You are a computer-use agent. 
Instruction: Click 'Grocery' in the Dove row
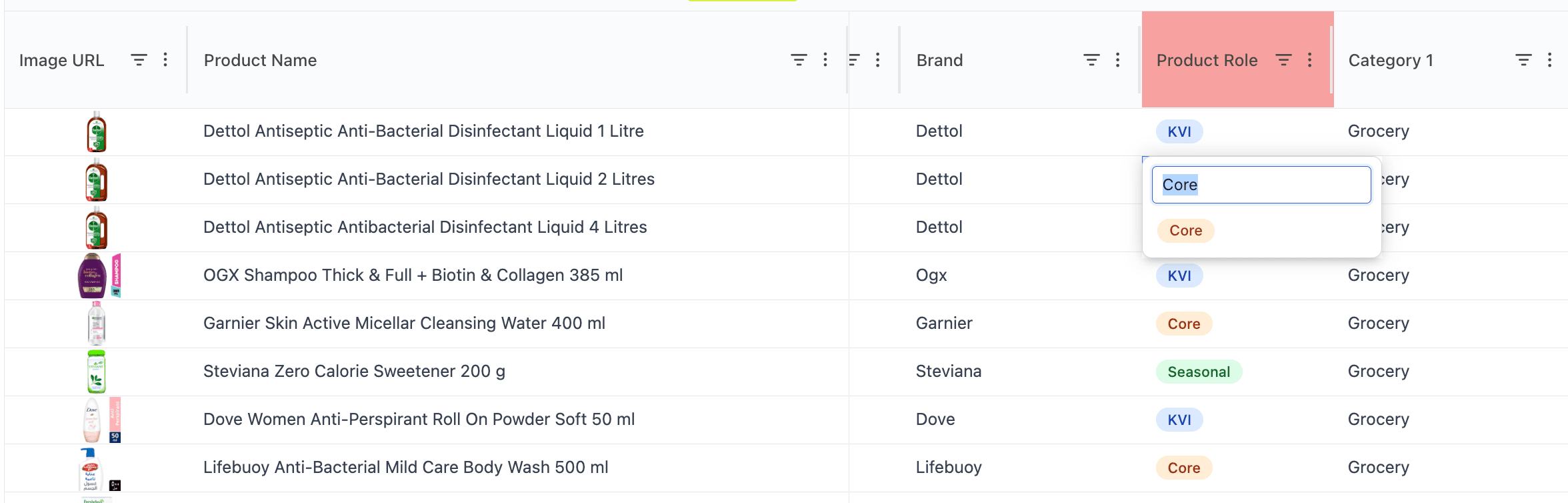click(x=1378, y=420)
